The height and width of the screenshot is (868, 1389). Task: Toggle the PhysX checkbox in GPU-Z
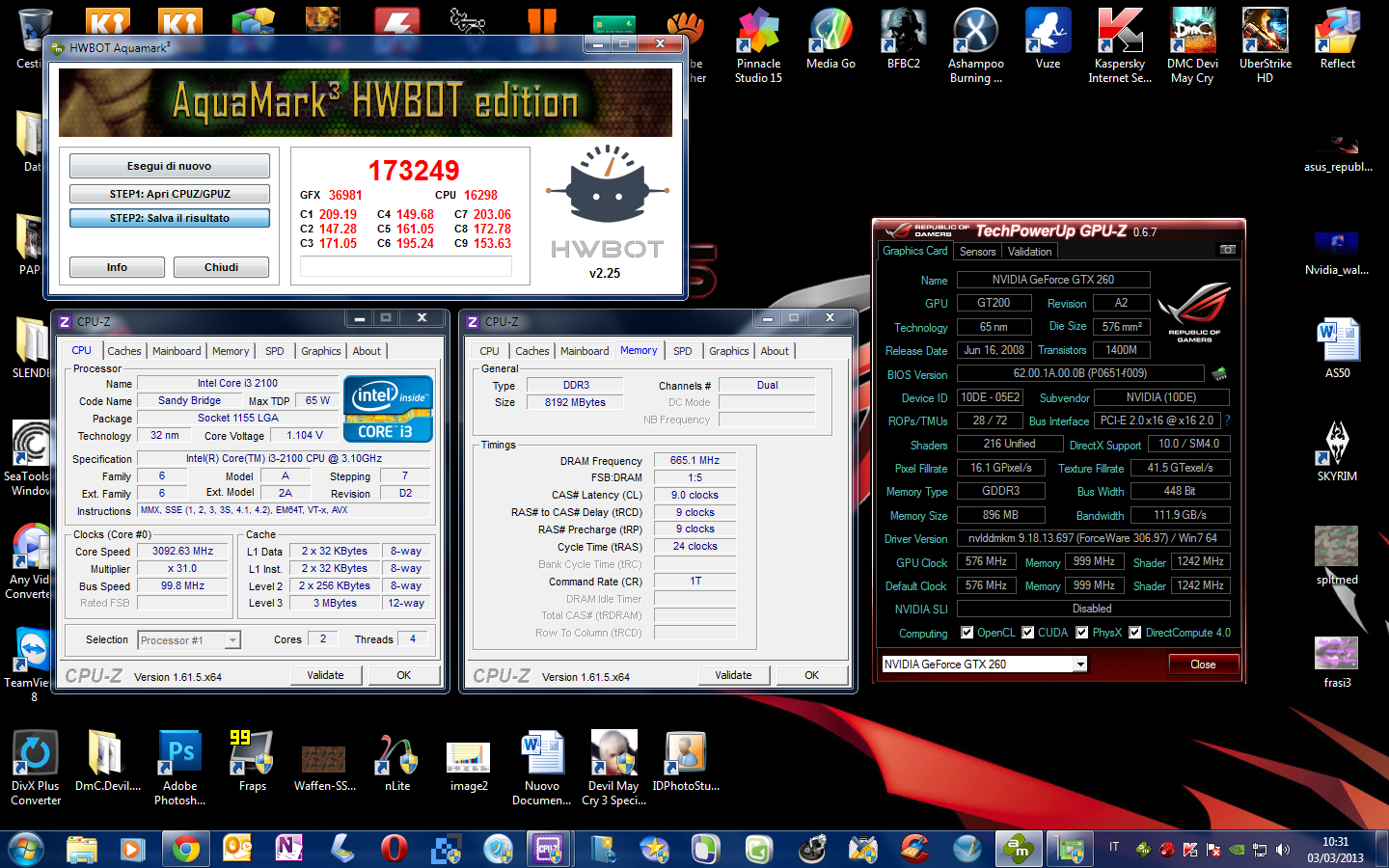[1082, 633]
